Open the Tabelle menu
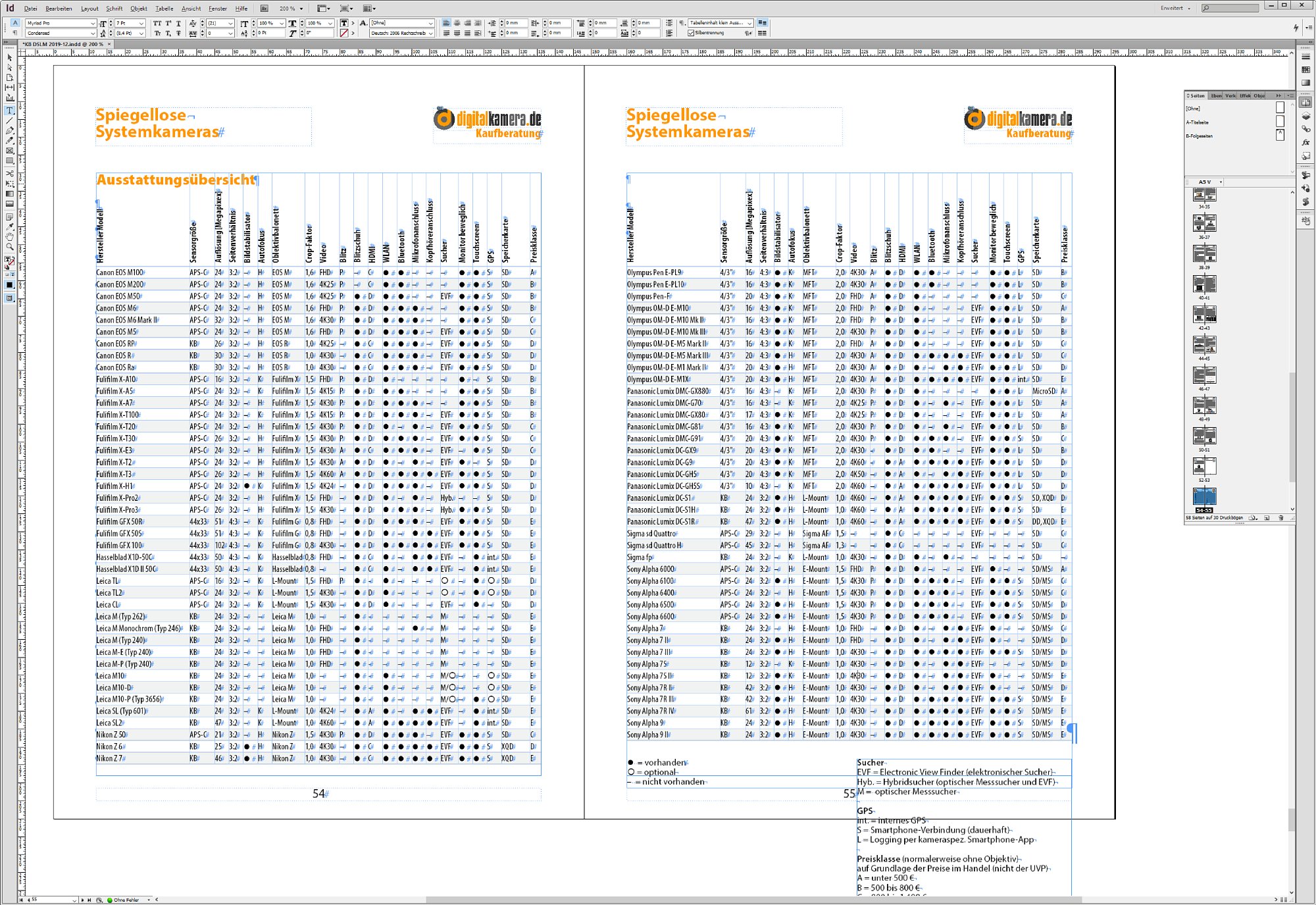The image size is (1316, 905). [164, 9]
